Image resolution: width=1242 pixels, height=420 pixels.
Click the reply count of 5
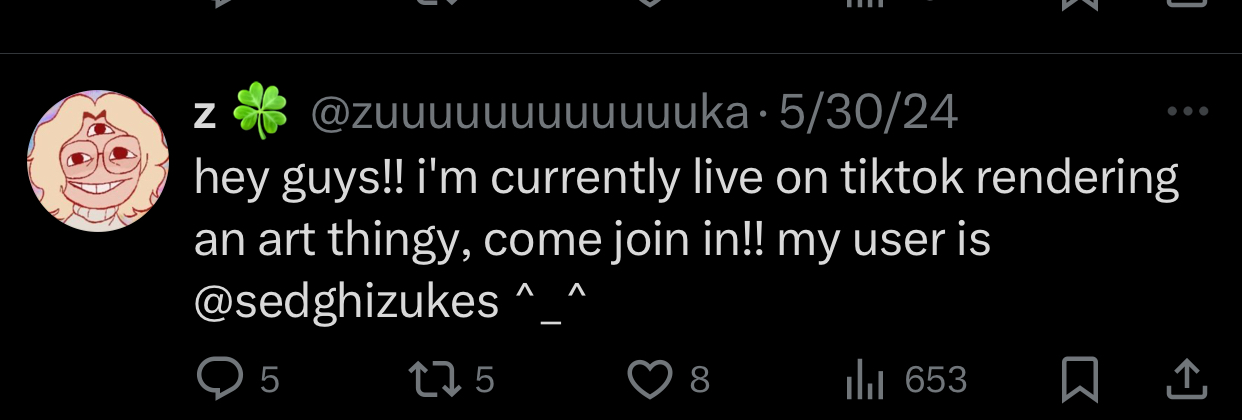pos(269,380)
